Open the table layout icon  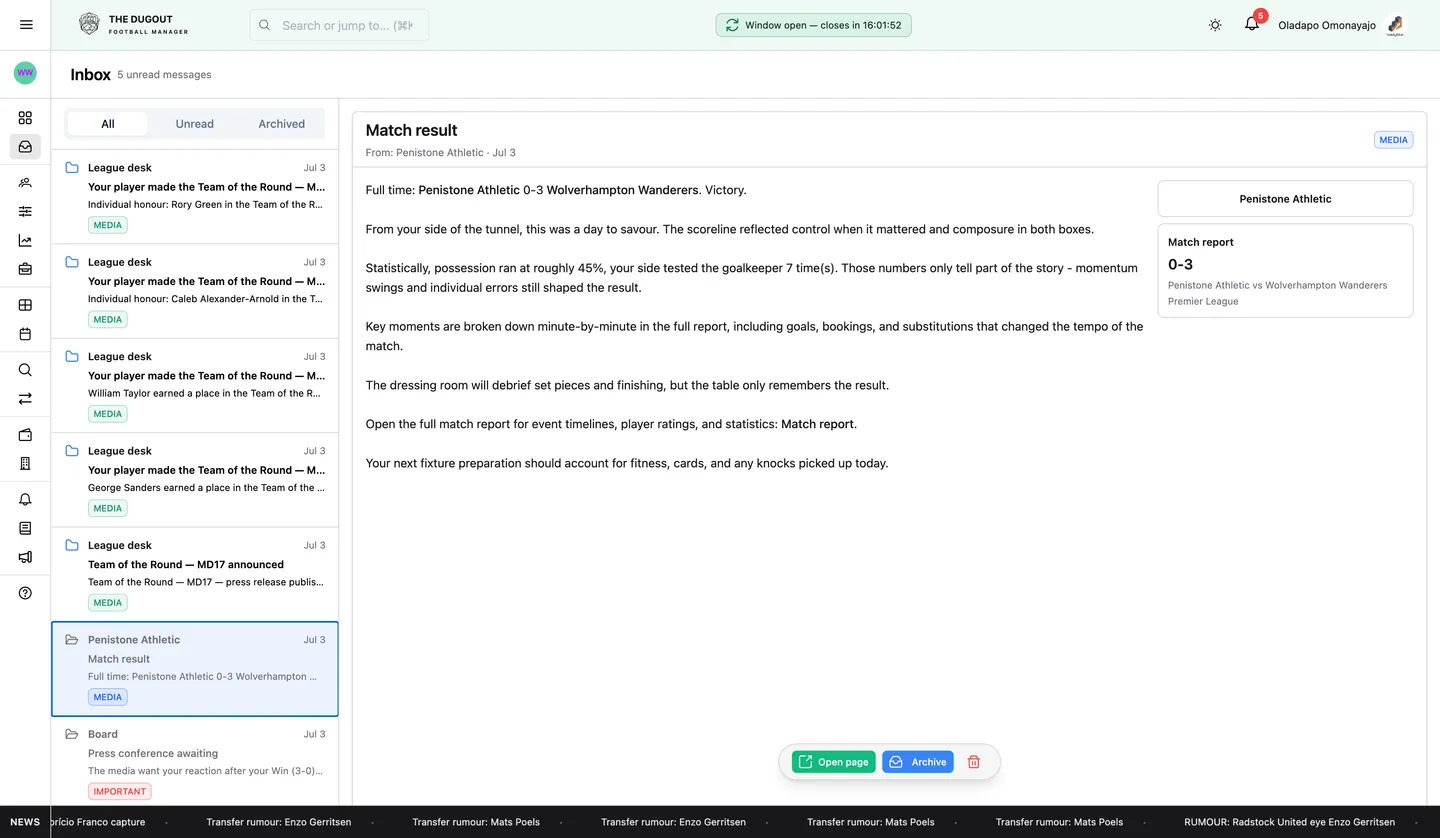point(25,305)
